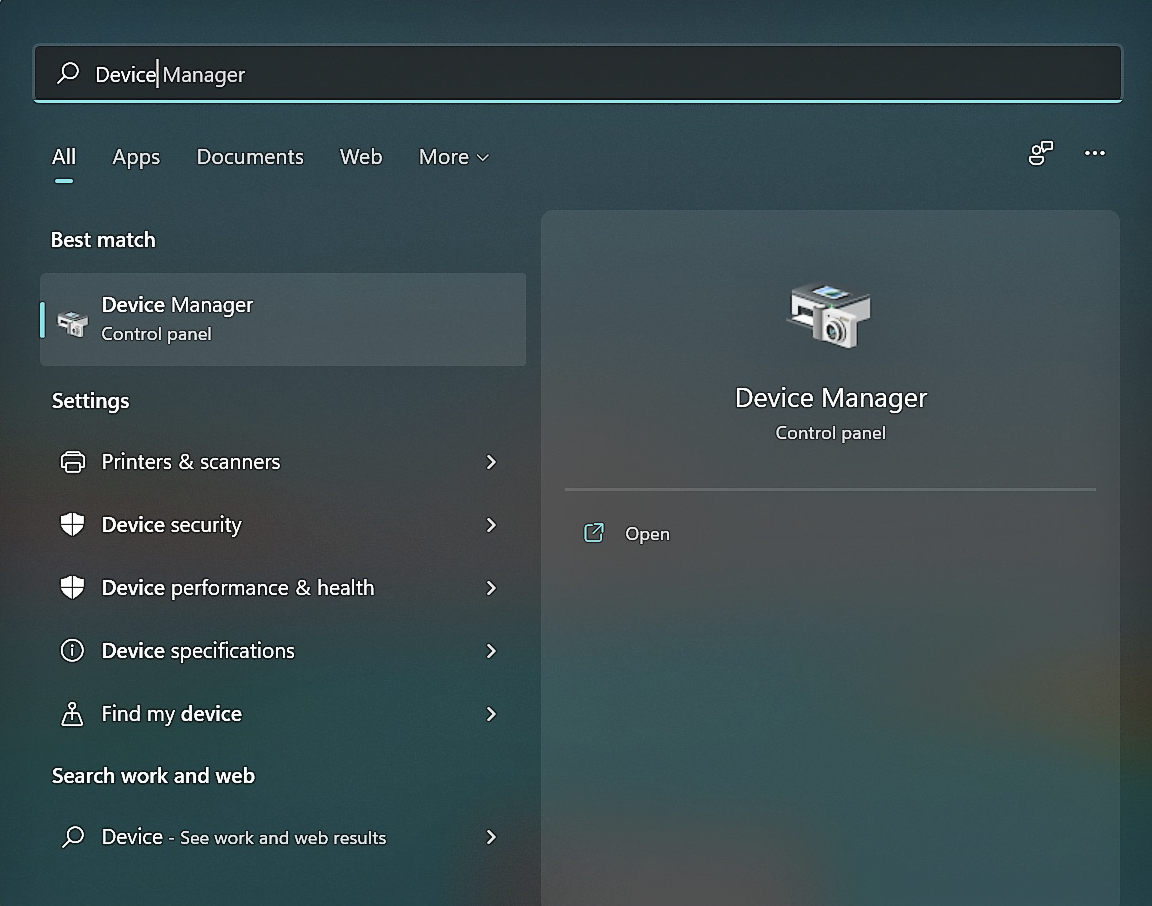Click the large Device Manager preview icon
This screenshot has width=1152, height=906.
tap(829, 314)
